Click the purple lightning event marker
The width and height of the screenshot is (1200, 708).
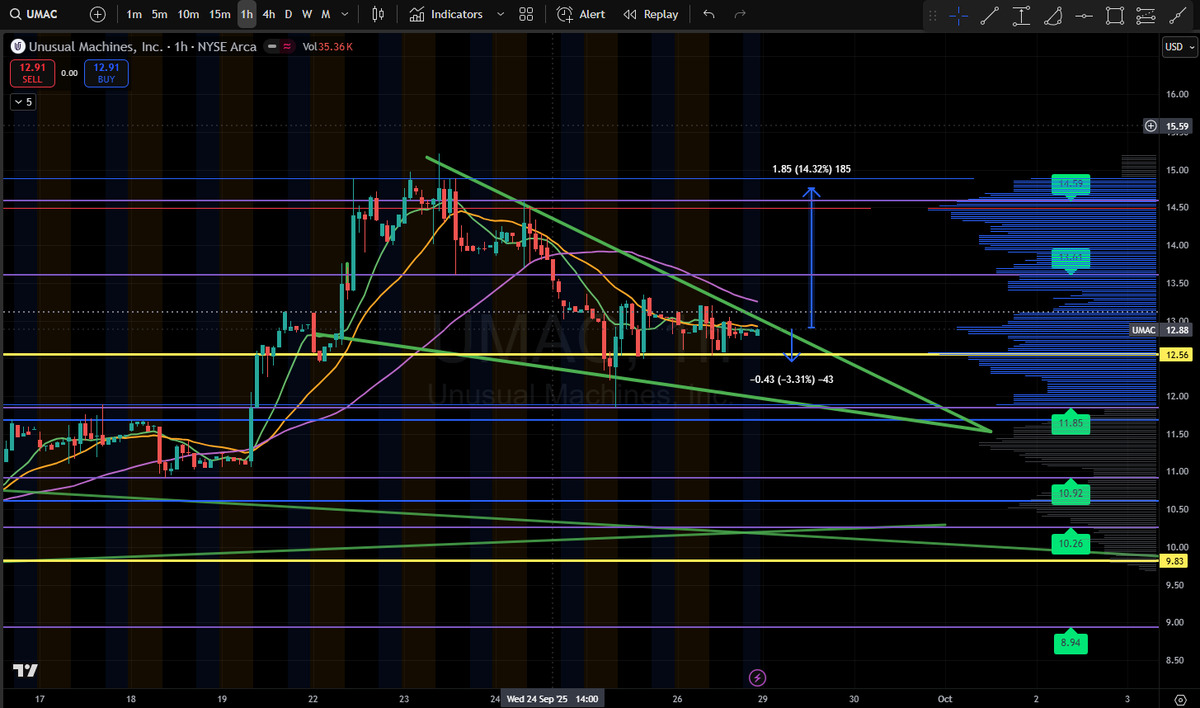(x=757, y=678)
